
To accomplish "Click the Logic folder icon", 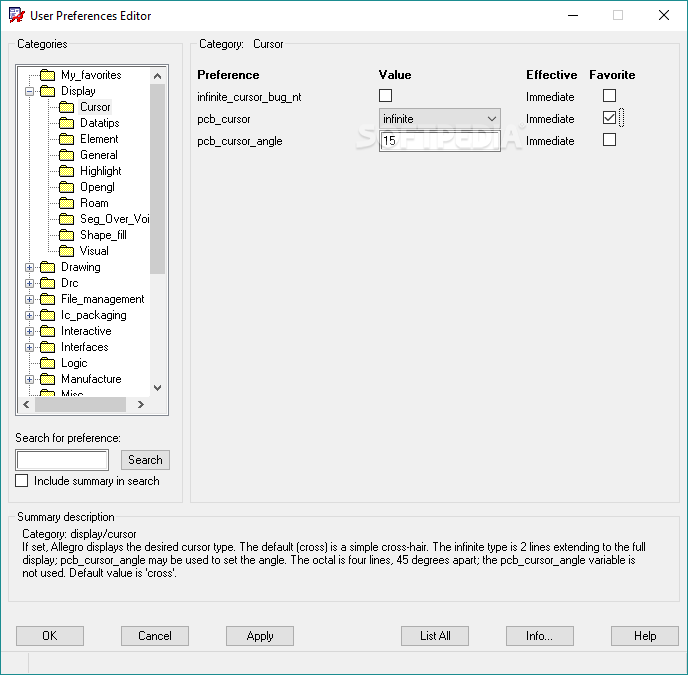I will 47,363.
